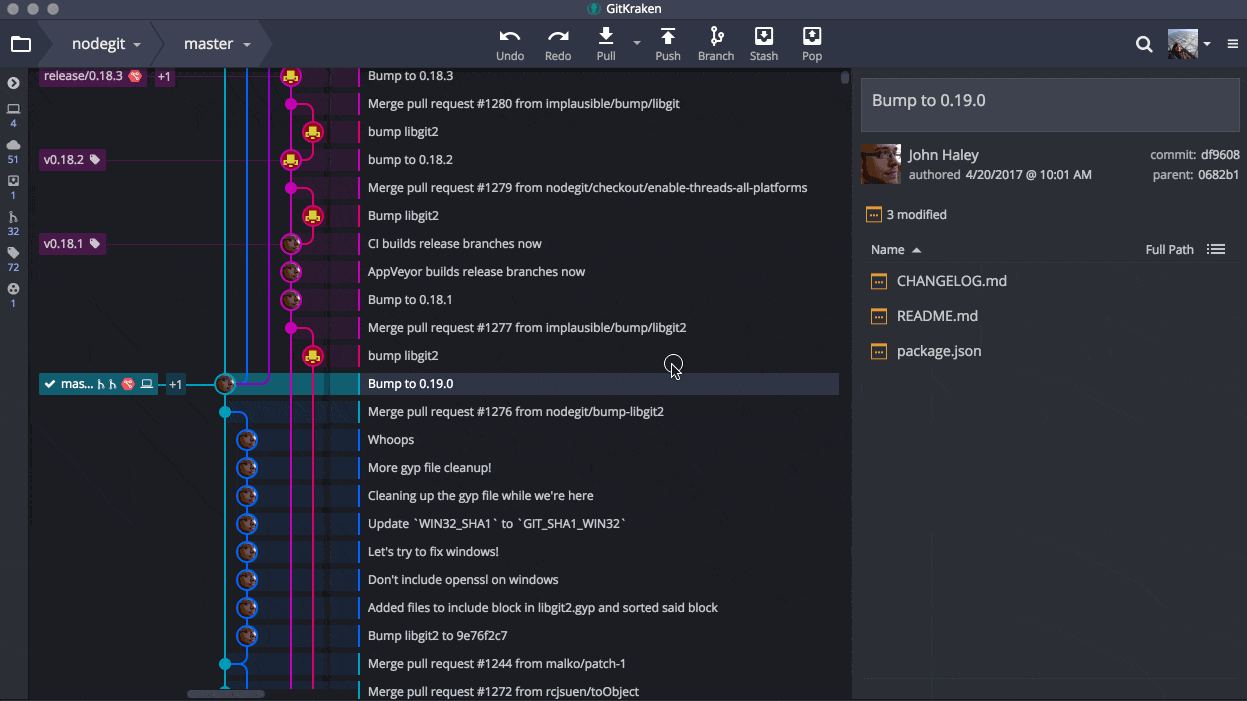Open the profile dropdown arrow
This screenshot has width=1247, height=701.
pyautogui.click(x=1207, y=44)
